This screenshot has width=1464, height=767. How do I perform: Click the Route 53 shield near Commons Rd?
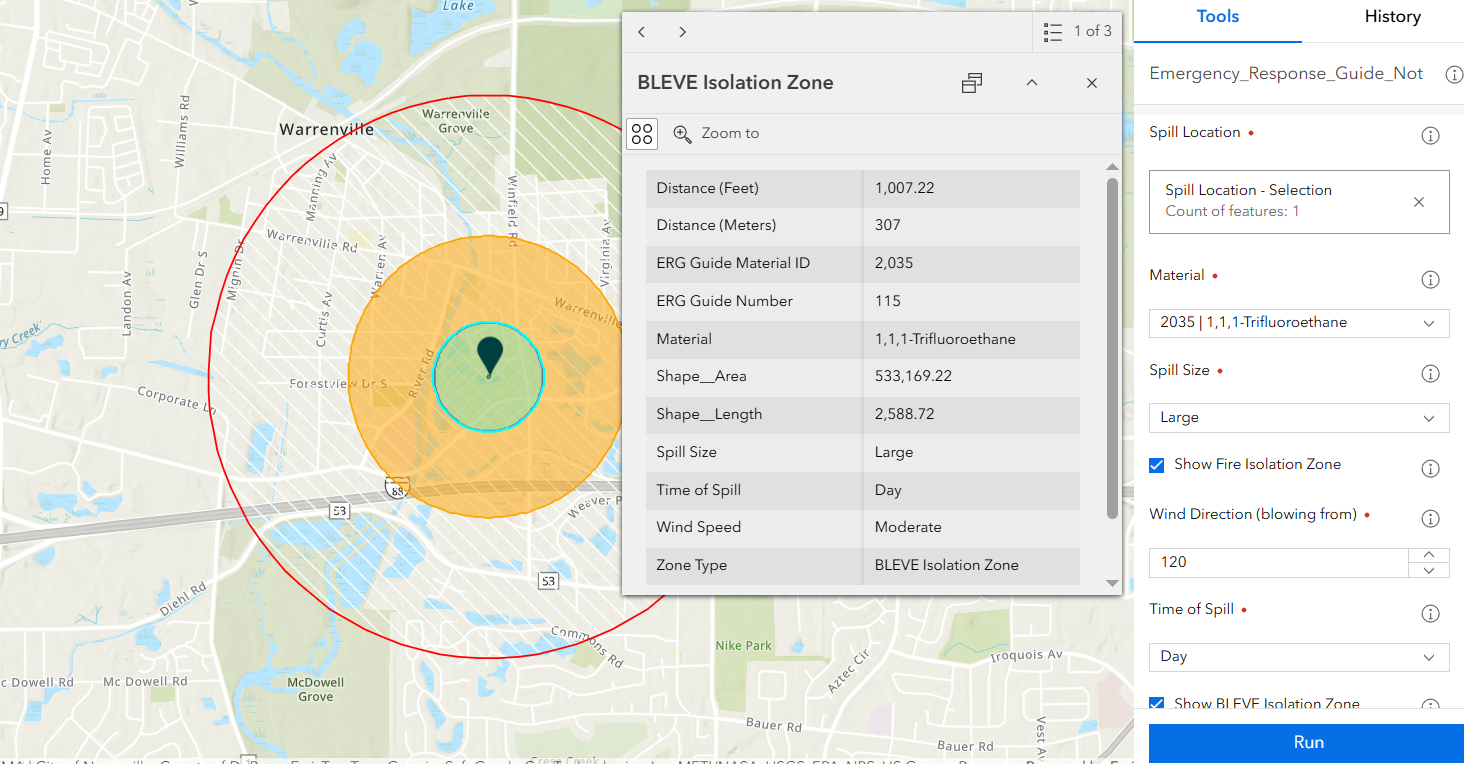pos(547,581)
